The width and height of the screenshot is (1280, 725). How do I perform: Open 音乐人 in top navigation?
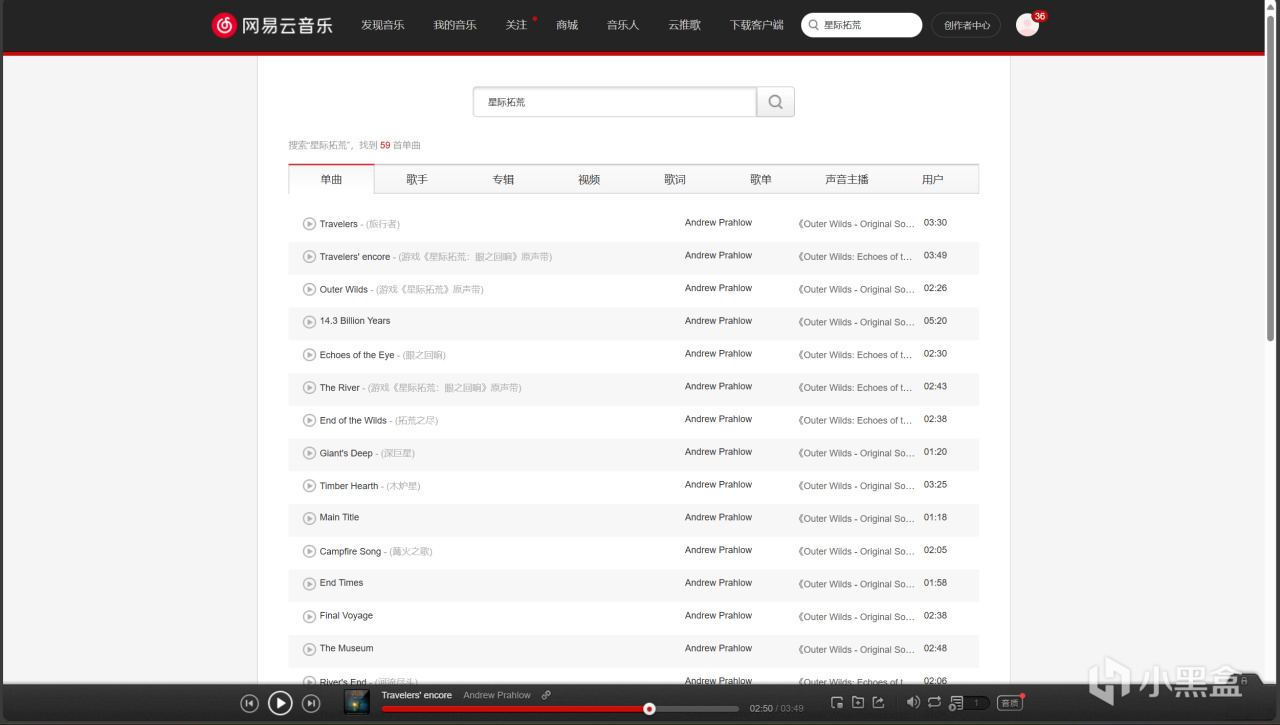tap(623, 25)
